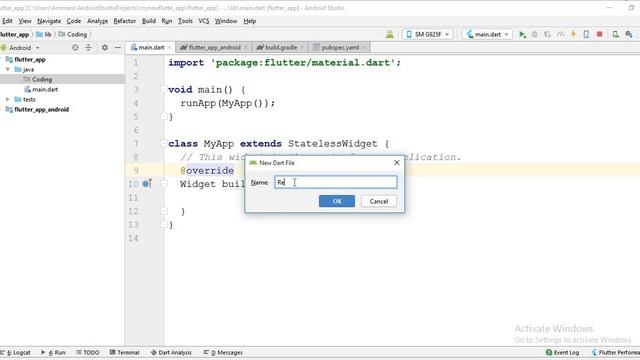Open the Event Log
The width and height of the screenshot is (640, 360).
click(x=562, y=352)
